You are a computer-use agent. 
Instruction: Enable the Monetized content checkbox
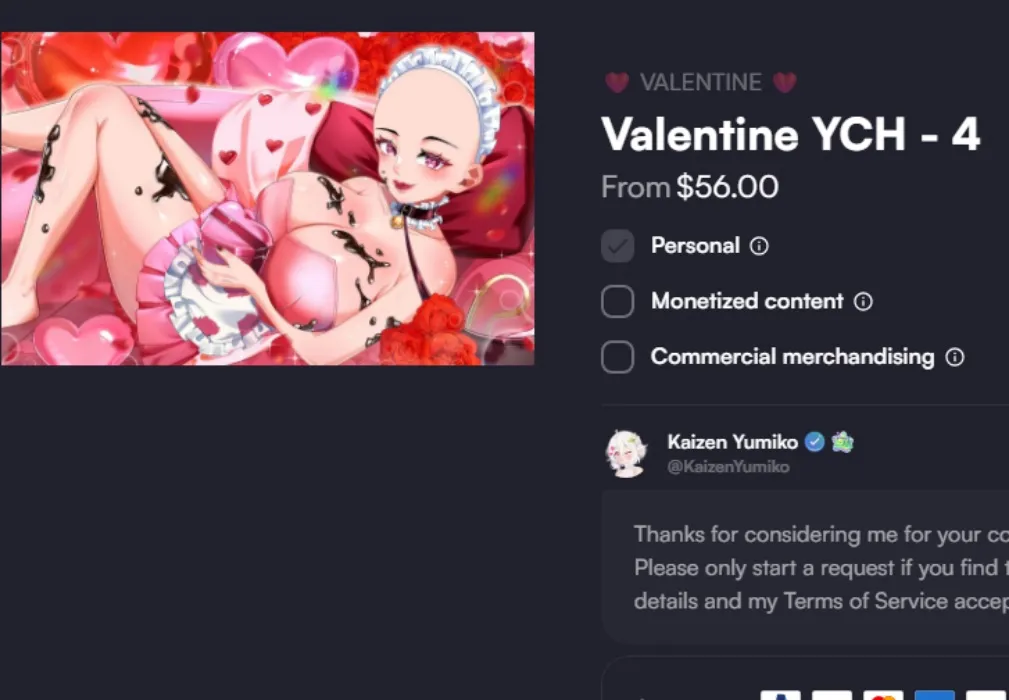(618, 301)
